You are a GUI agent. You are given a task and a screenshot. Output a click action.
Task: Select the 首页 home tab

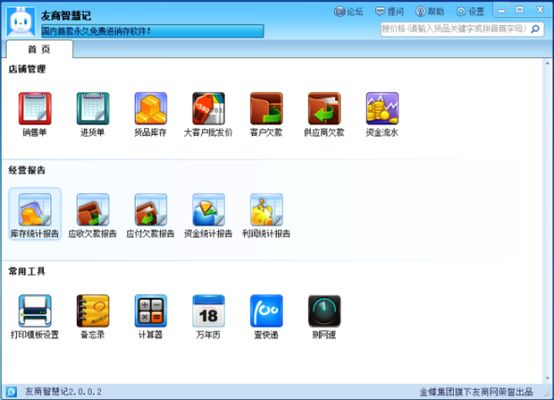point(39,49)
